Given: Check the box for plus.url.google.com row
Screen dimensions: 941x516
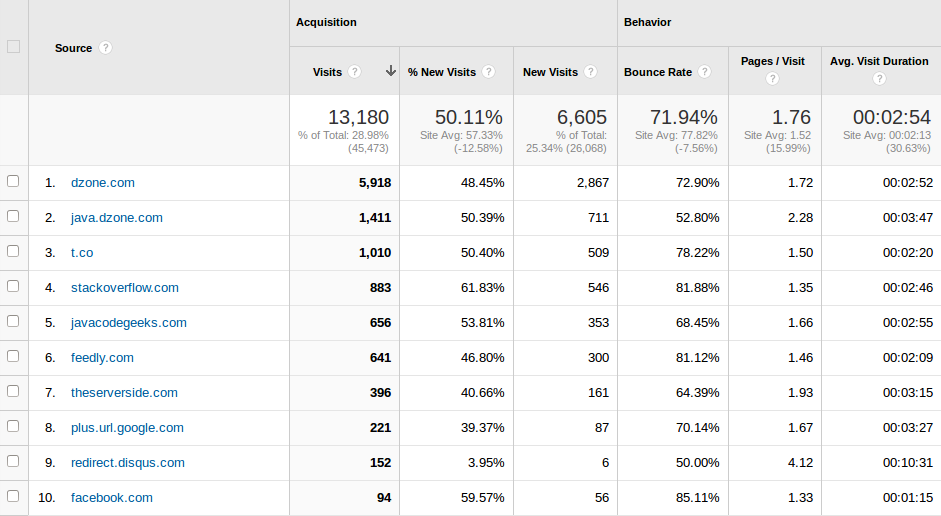Looking at the screenshot, I should click(x=13, y=426).
